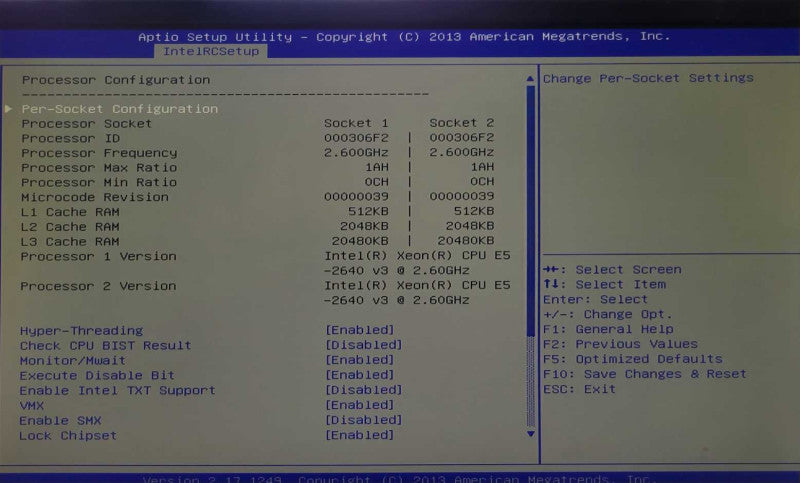Select the Lock Chipset label

[x=68, y=436]
